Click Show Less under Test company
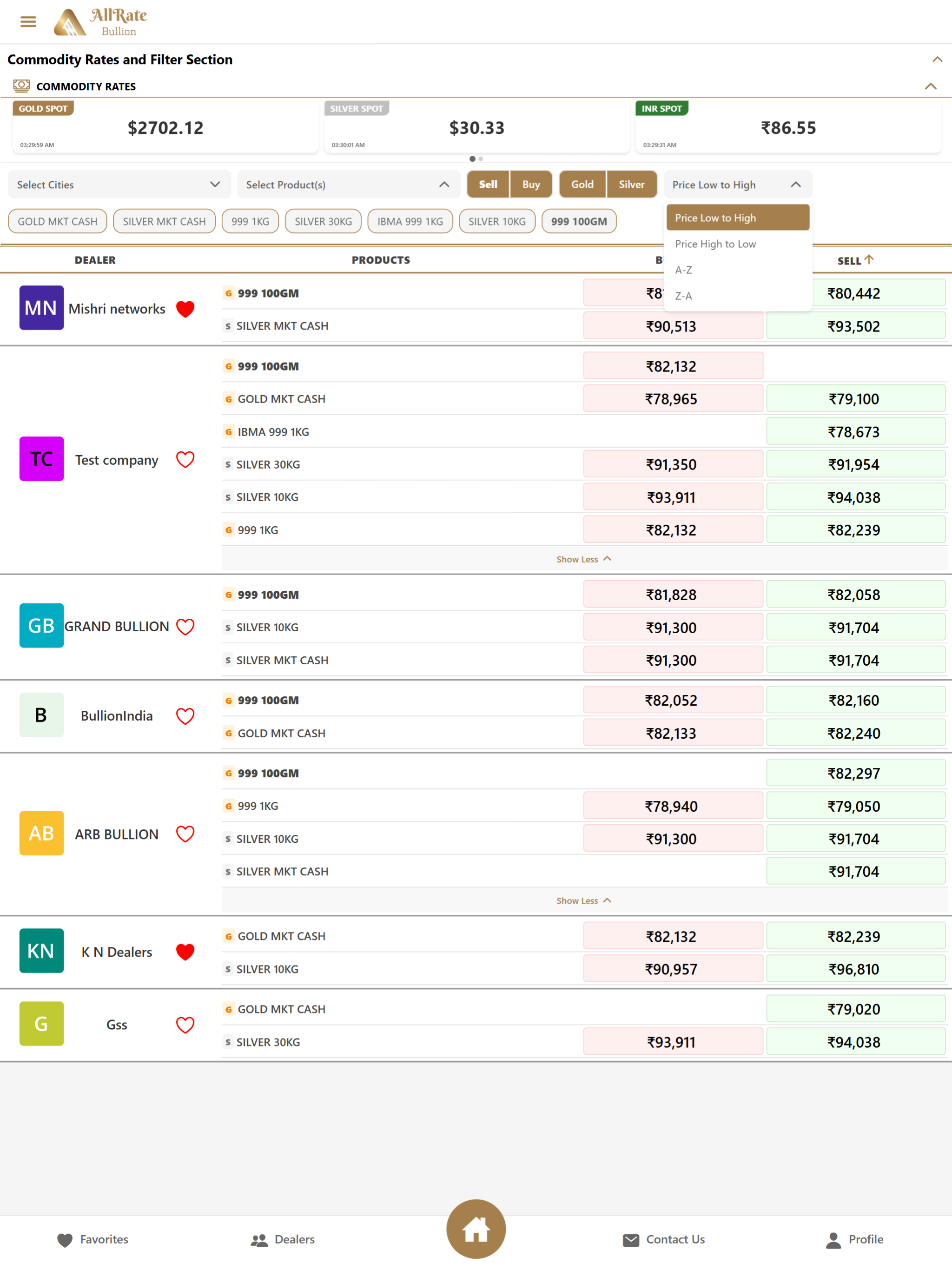The image size is (952, 1270). [584, 559]
